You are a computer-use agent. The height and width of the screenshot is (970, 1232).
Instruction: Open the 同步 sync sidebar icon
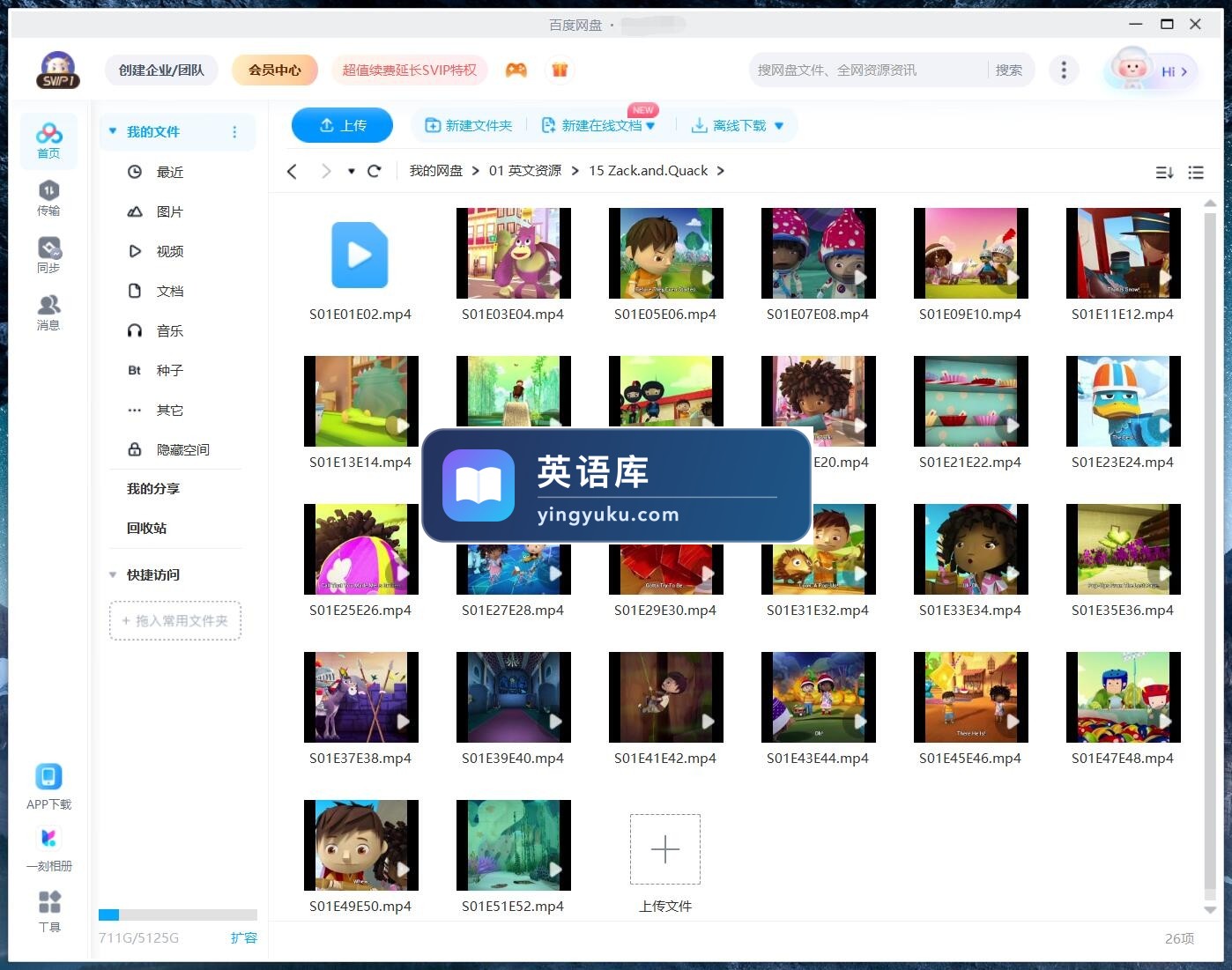(x=48, y=255)
